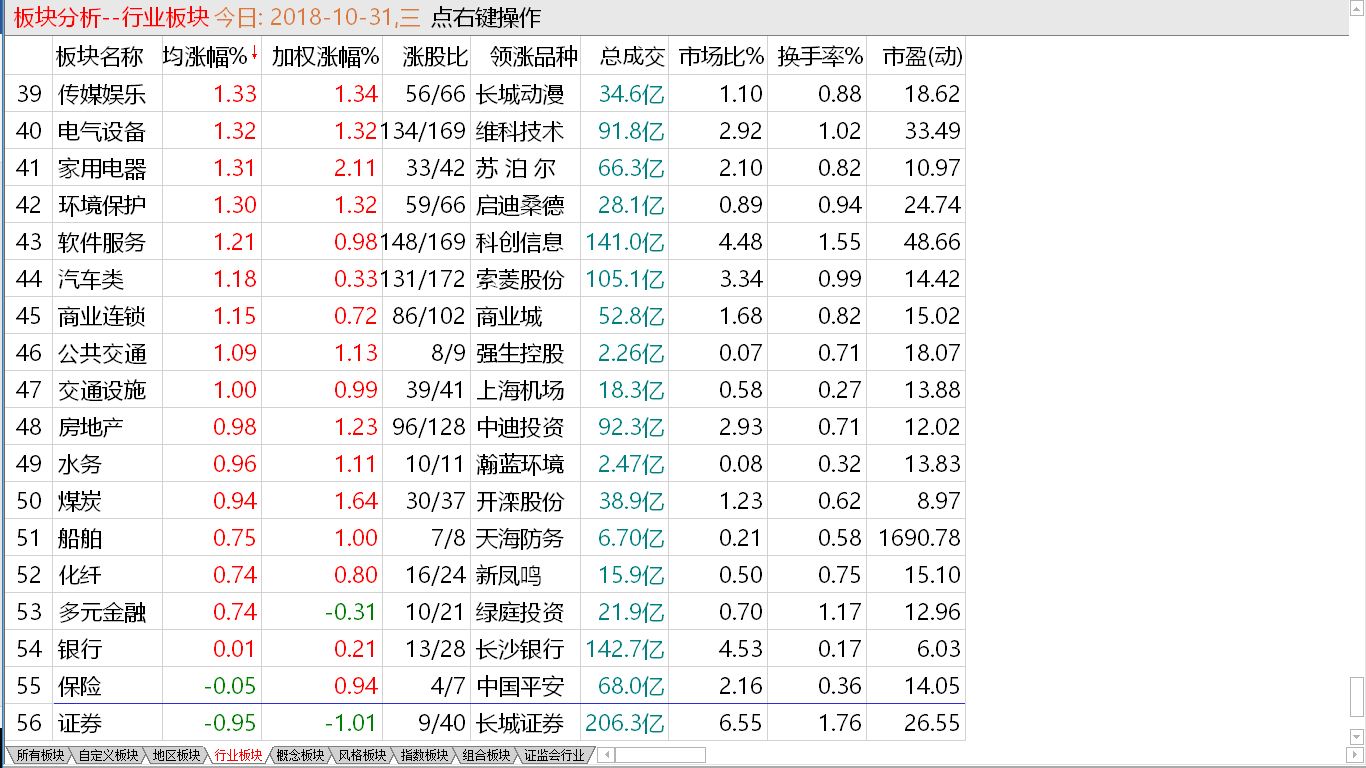Screen dimensions: 1366x768
Task: Click the horizontal scrollbar left arrow
Action: pyautogui.click(x=604, y=755)
